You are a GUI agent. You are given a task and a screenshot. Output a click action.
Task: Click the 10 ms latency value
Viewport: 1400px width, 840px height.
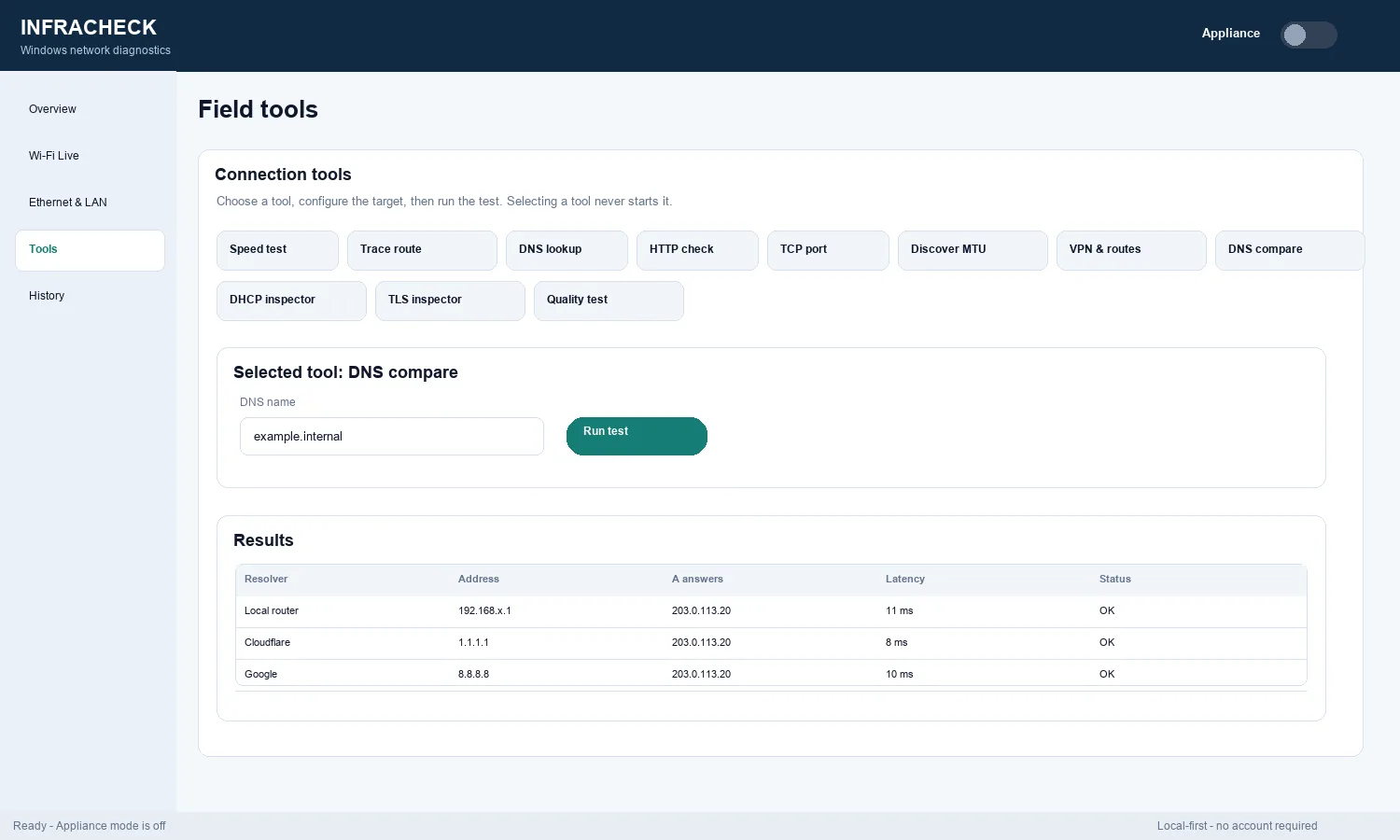point(900,674)
